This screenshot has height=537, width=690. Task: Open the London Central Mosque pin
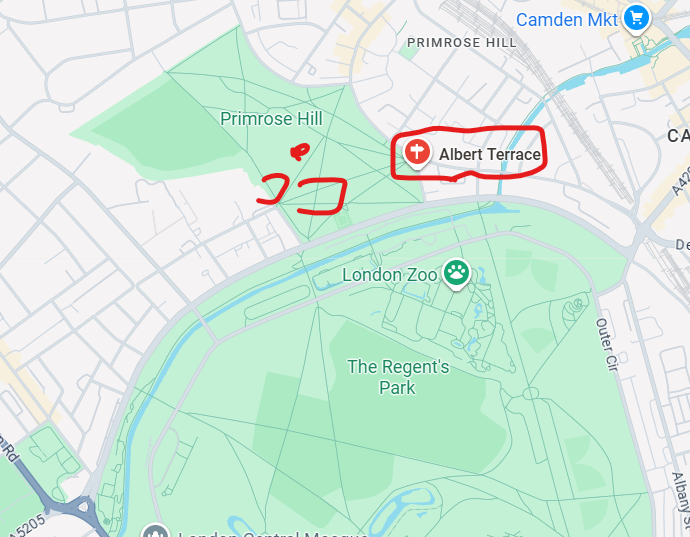point(156,531)
